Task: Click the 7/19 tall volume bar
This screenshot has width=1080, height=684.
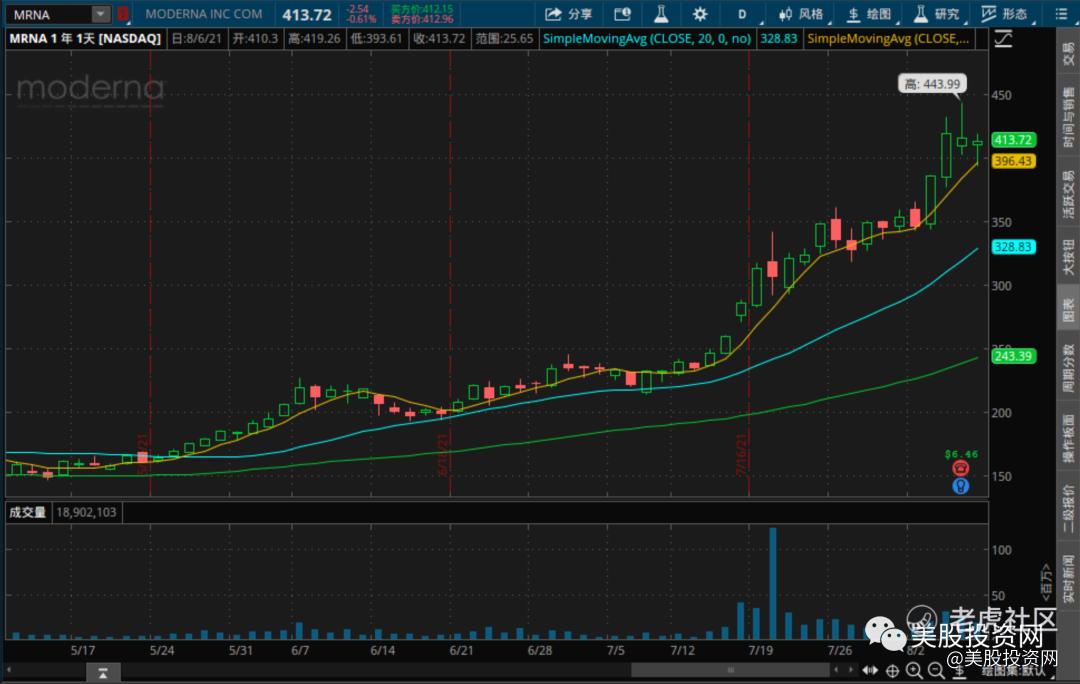Action: click(x=773, y=583)
